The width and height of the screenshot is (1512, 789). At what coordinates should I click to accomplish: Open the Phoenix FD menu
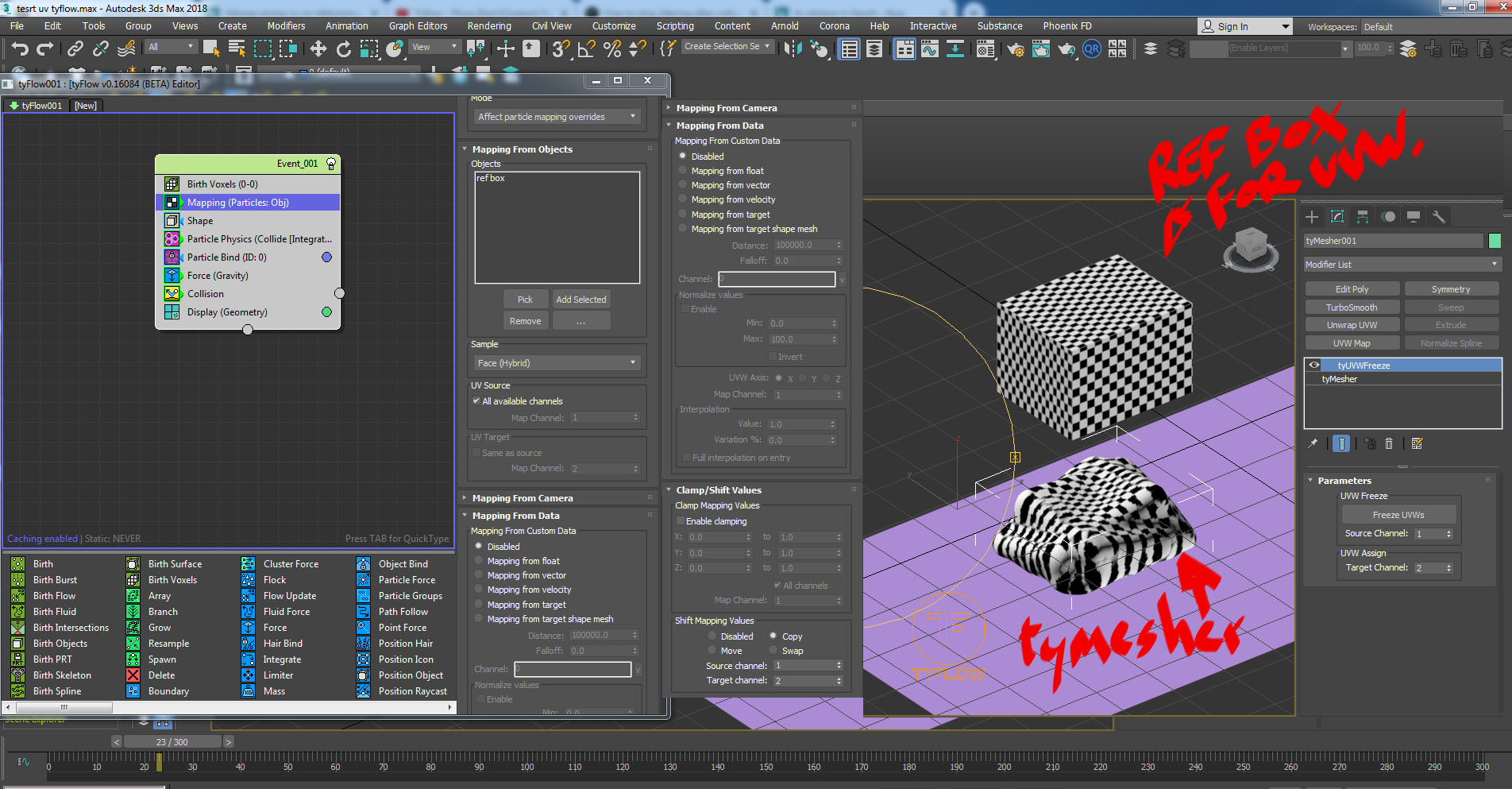(1067, 26)
